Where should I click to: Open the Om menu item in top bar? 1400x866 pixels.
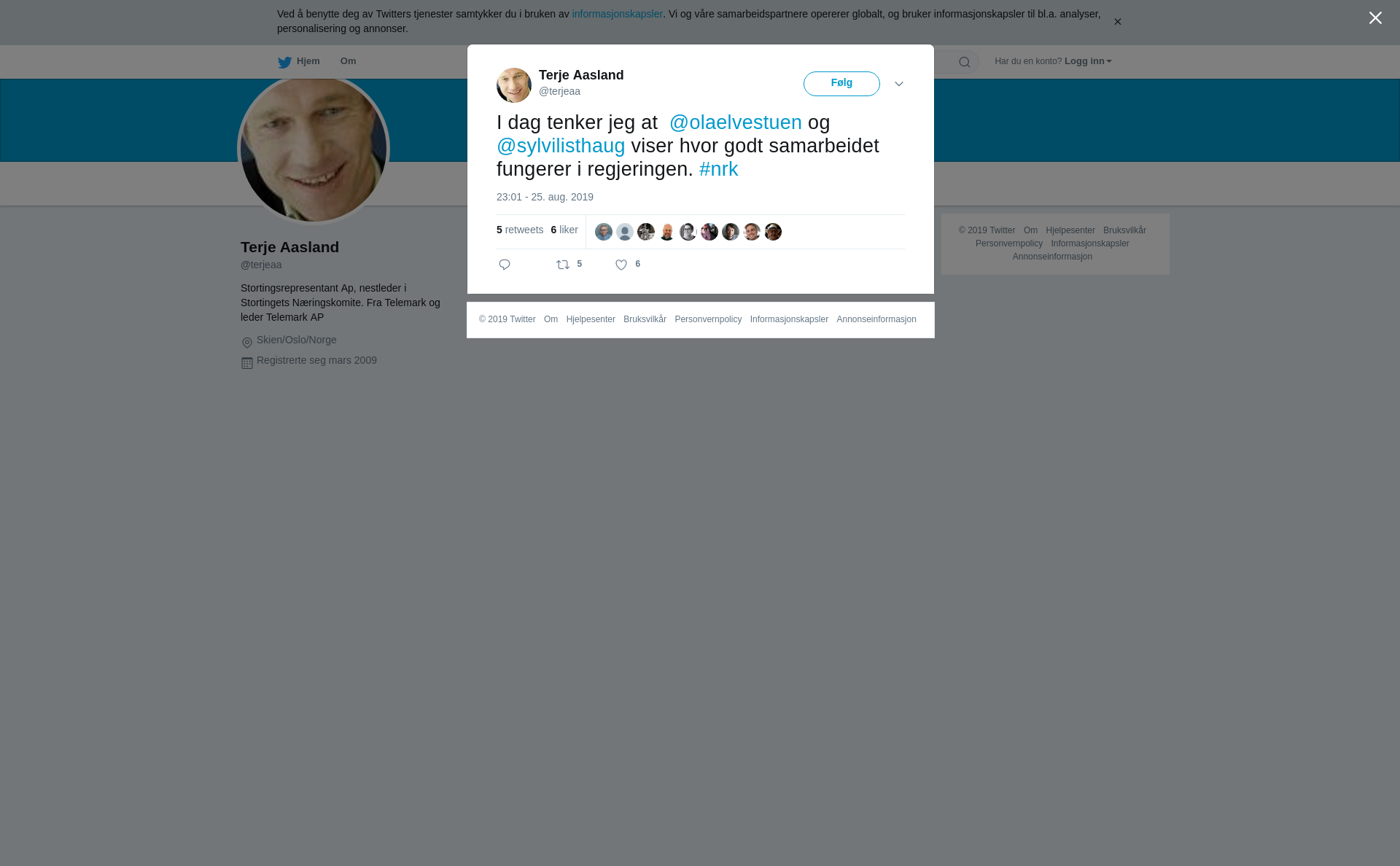(x=349, y=61)
